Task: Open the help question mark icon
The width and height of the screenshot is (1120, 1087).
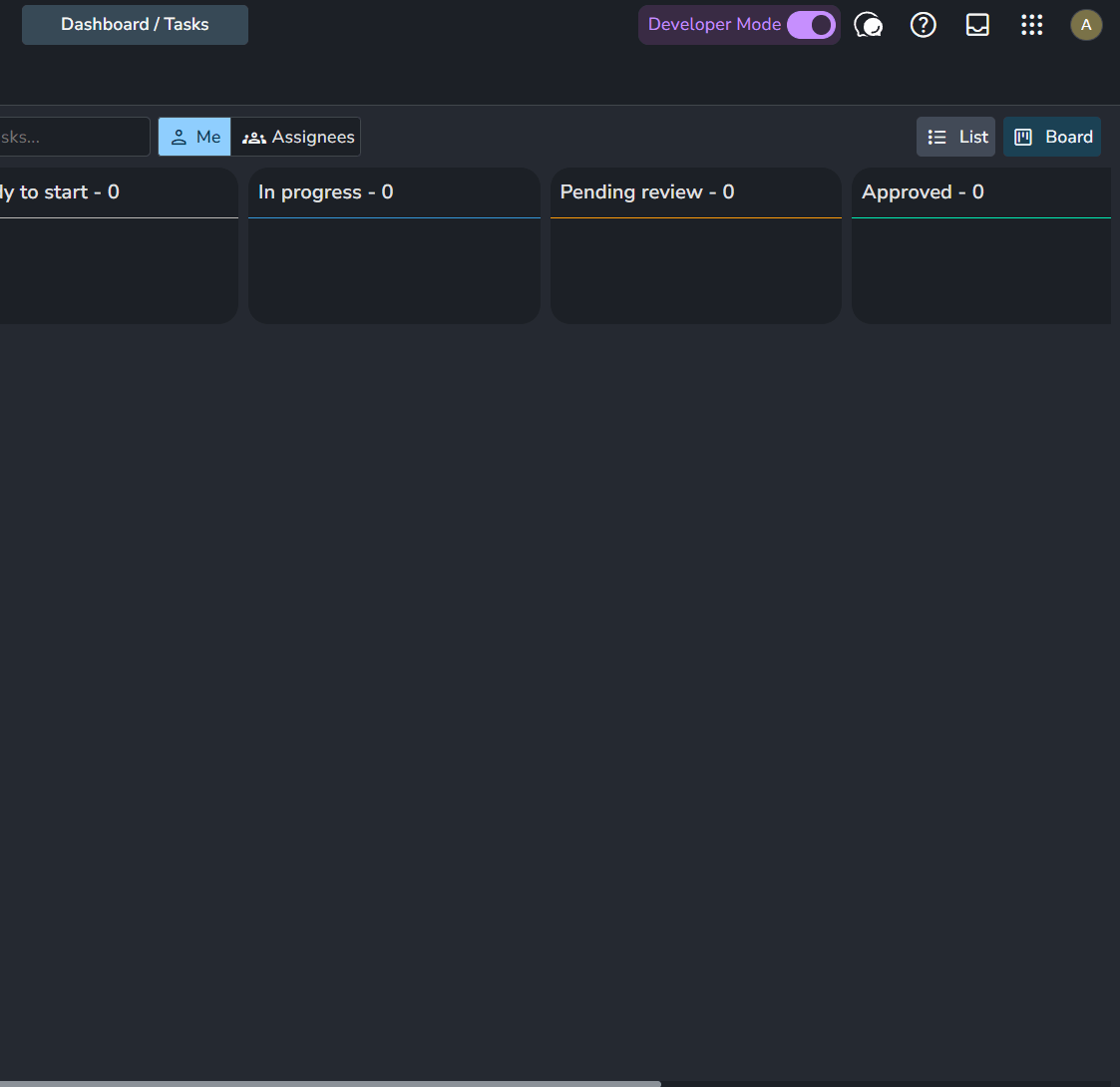Action: tap(923, 25)
